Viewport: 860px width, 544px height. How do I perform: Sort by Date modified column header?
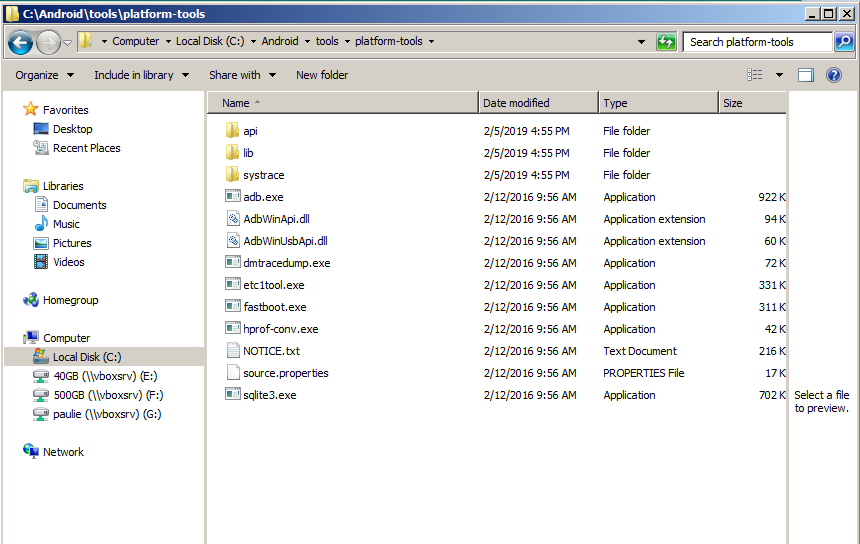tap(539, 103)
